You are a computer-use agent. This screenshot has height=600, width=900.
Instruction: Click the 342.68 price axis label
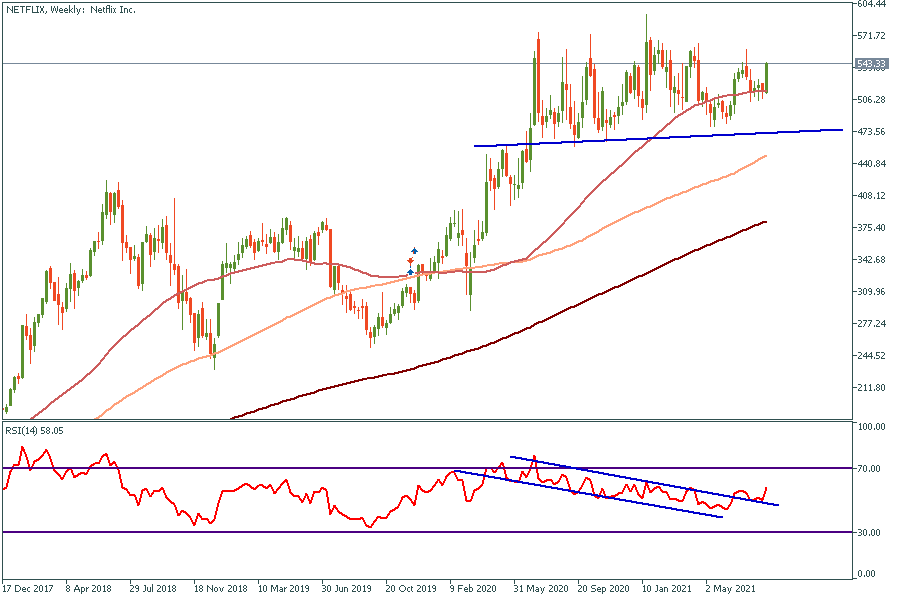coord(871,260)
